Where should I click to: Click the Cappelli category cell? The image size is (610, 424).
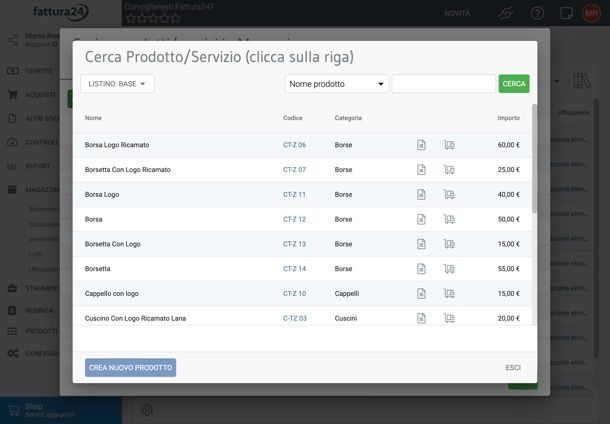pos(347,294)
